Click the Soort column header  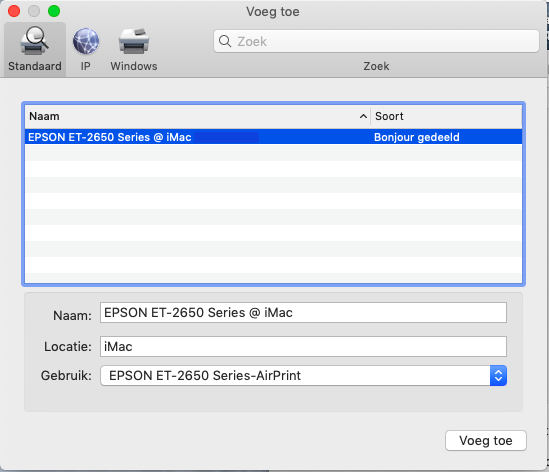tap(446, 116)
